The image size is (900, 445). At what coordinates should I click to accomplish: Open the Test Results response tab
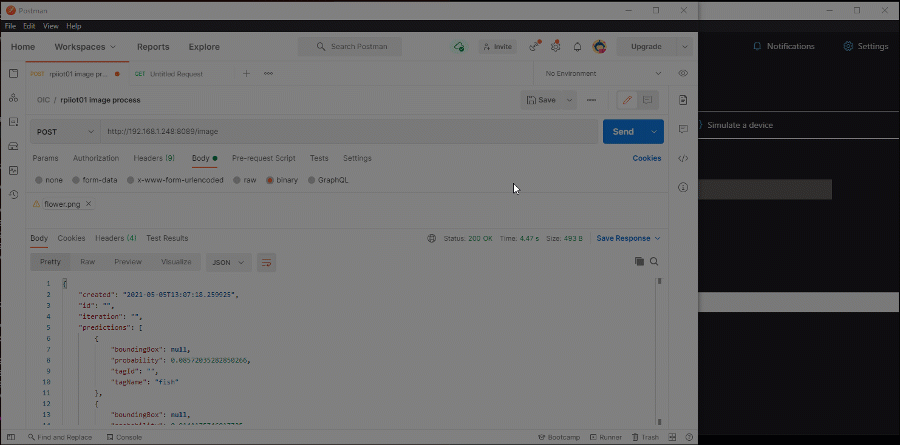point(167,238)
